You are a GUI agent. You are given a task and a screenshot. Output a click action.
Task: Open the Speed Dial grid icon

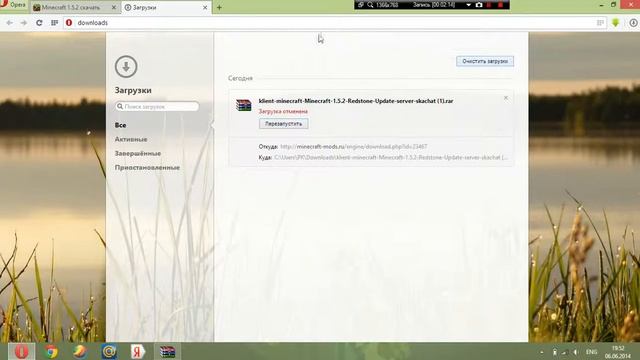coord(54,23)
